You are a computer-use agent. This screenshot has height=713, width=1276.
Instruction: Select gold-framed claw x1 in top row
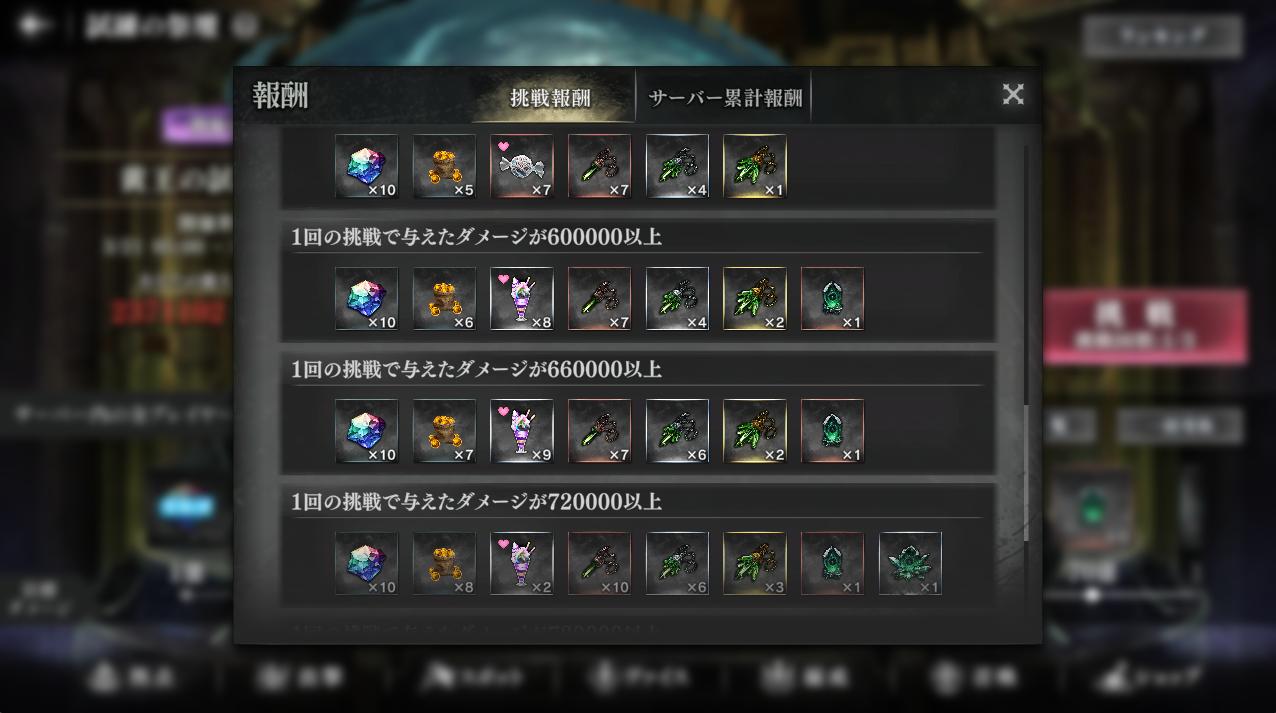[x=754, y=166]
